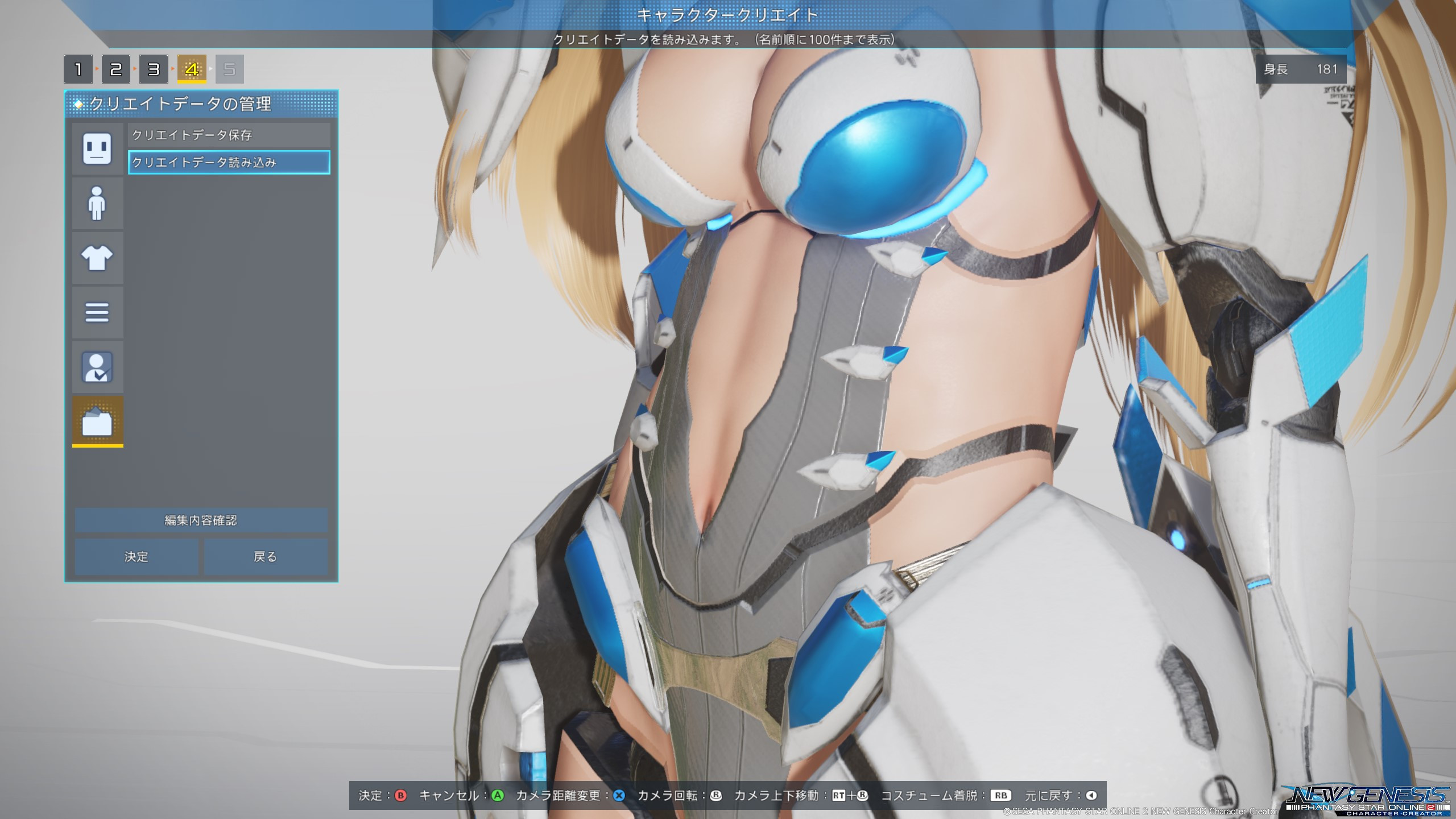Screen dimensions: 1456x819
Task: Choose クリエイトデータ読み込み menu entry
Action: pos(229,162)
